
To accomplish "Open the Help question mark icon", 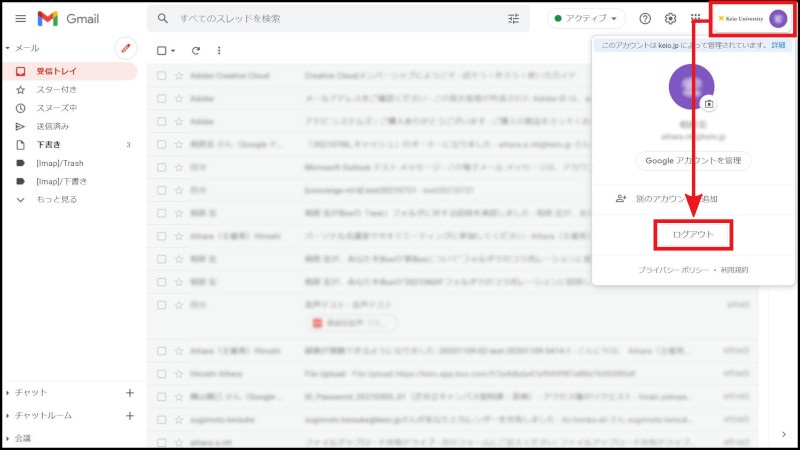I will click(645, 19).
